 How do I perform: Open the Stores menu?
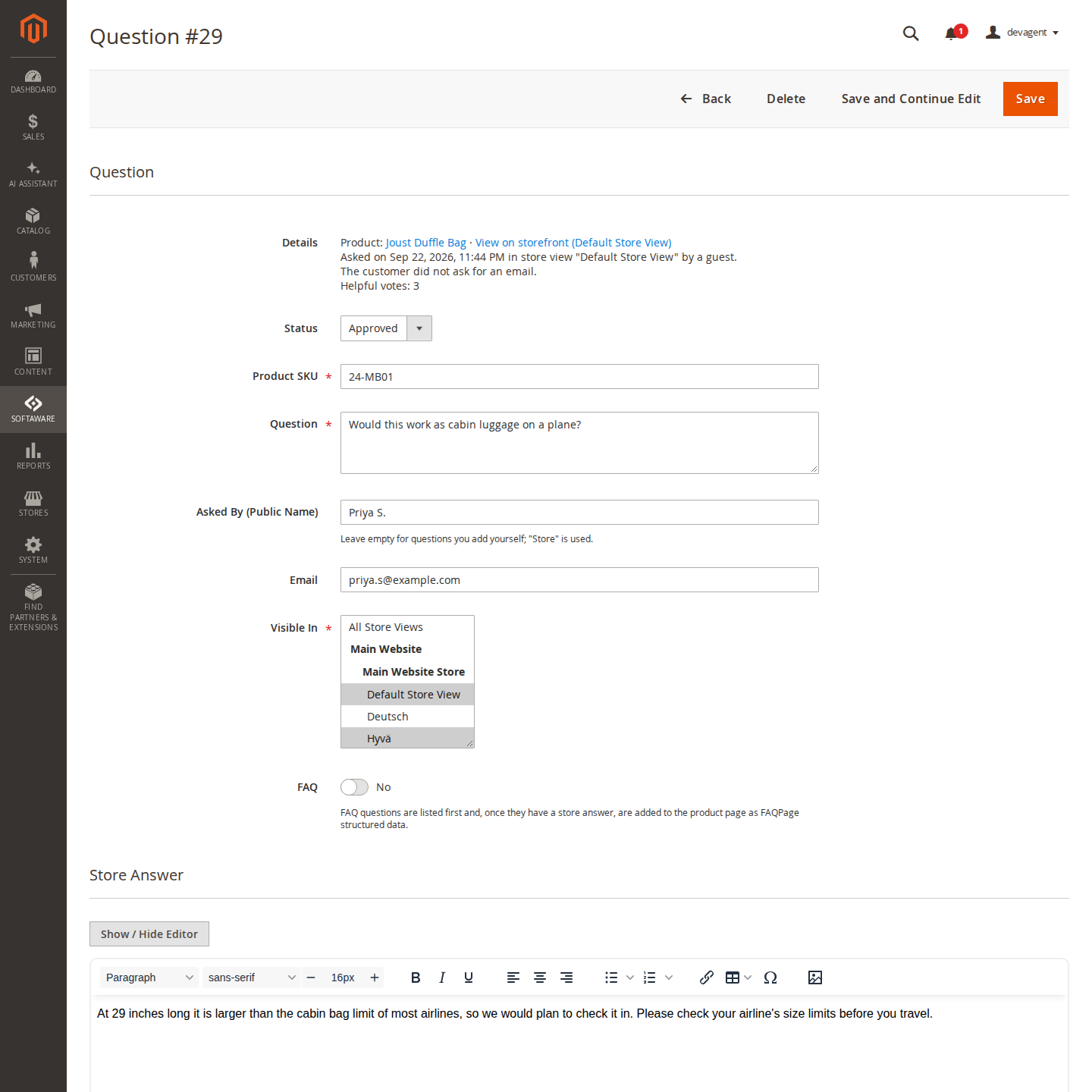tap(33, 504)
